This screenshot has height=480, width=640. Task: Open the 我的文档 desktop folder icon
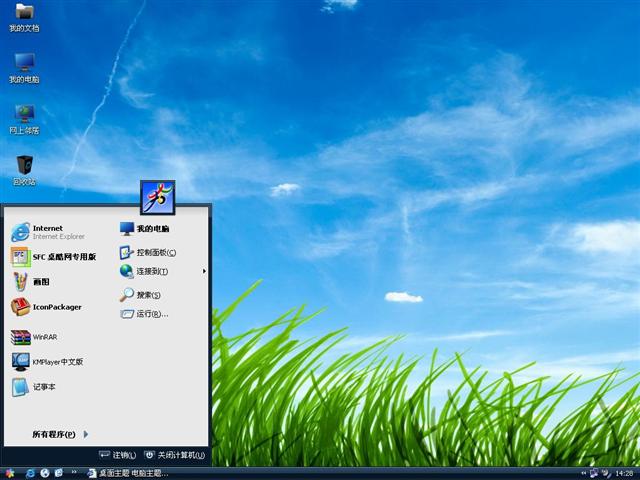(24, 18)
